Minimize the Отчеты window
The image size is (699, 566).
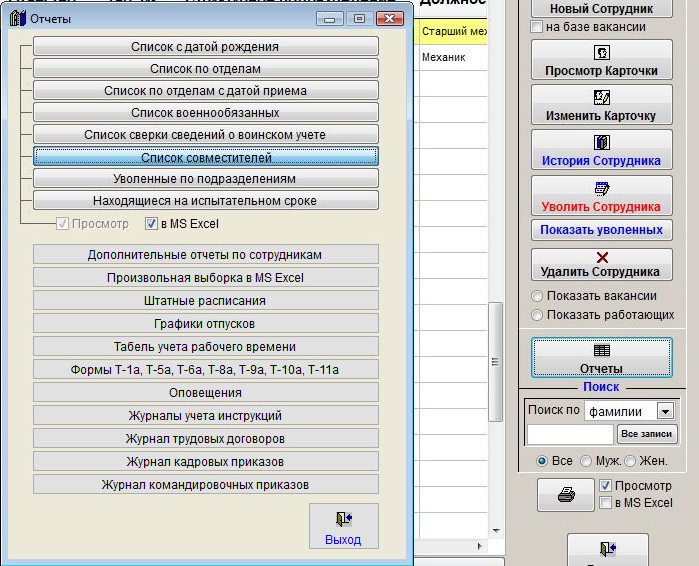pos(329,19)
